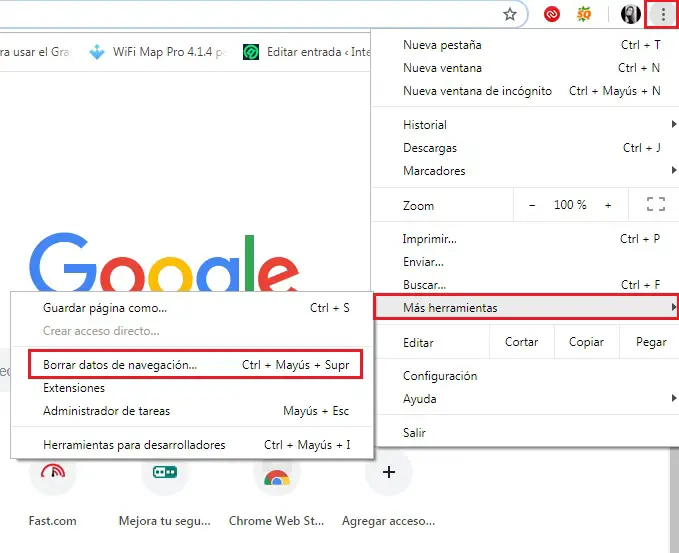Select Nueva pestaña in menu

(x=525, y=45)
